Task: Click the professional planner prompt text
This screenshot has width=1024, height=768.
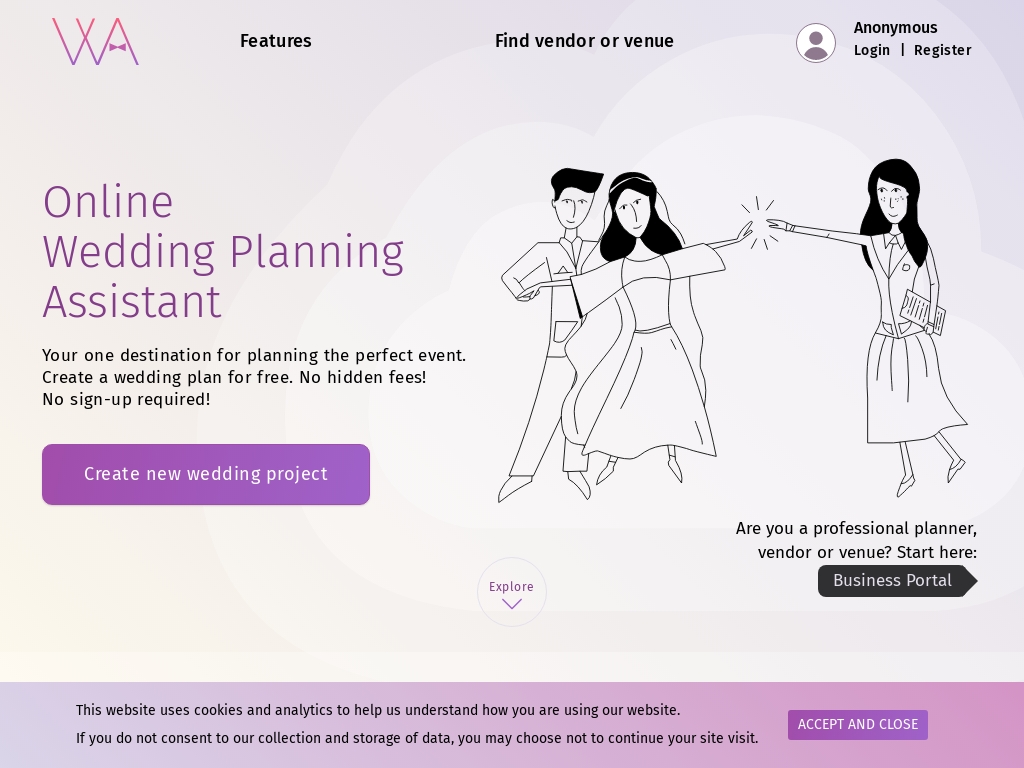Action: [x=856, y=540]
